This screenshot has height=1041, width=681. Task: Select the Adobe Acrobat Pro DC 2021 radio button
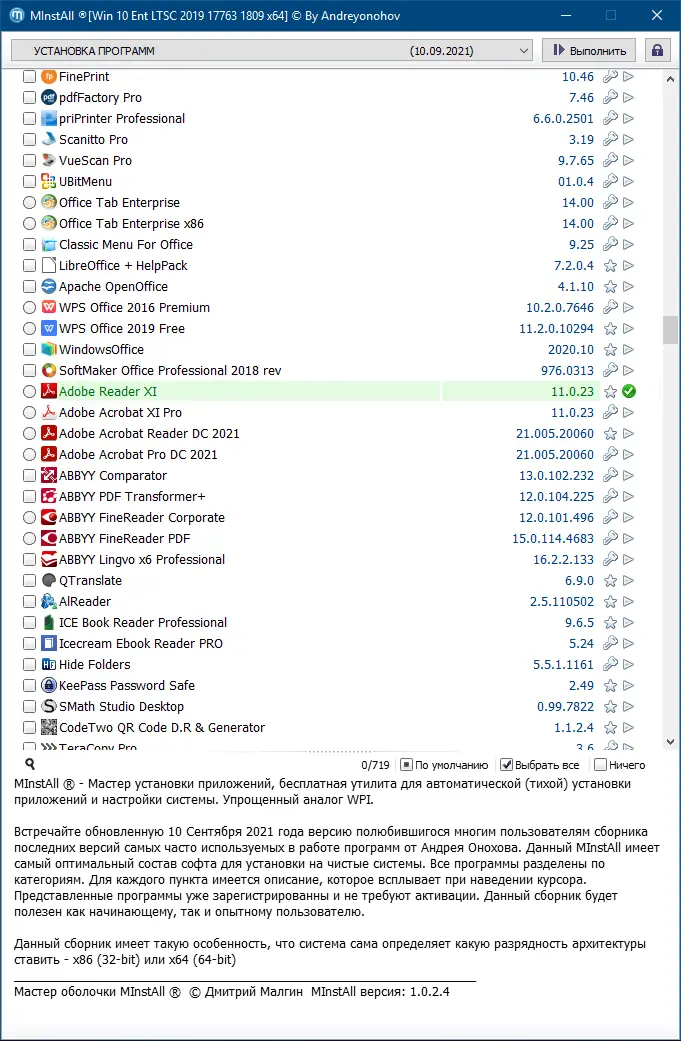tap(29, 455)
